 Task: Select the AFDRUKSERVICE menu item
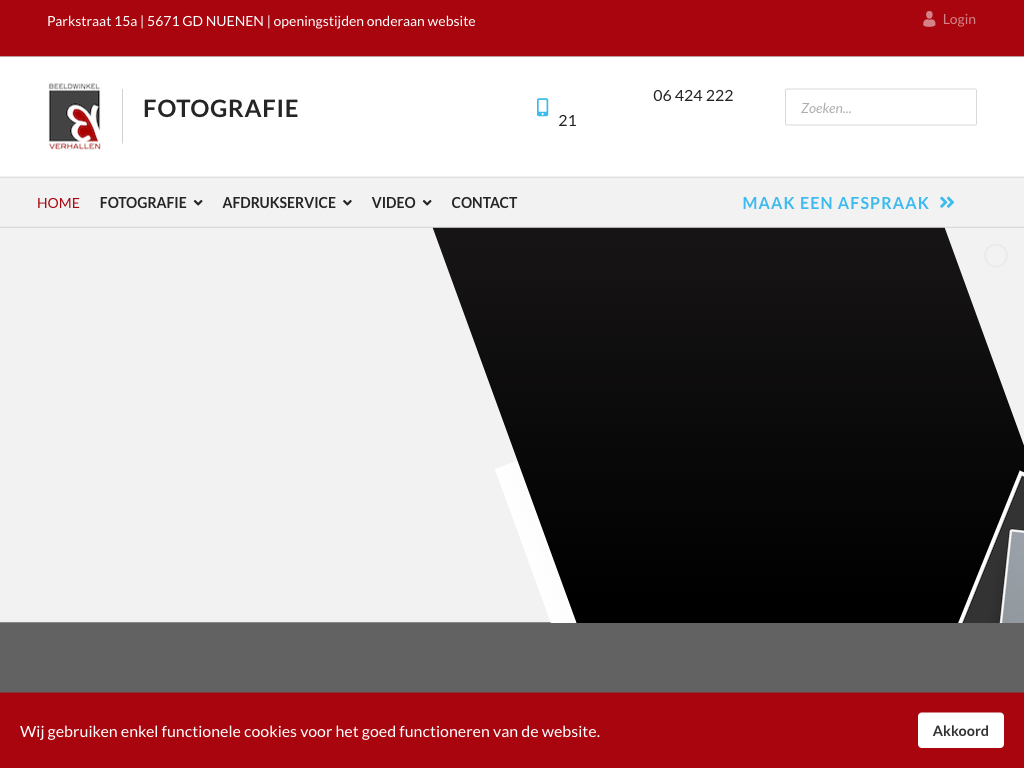click(279, 203)
